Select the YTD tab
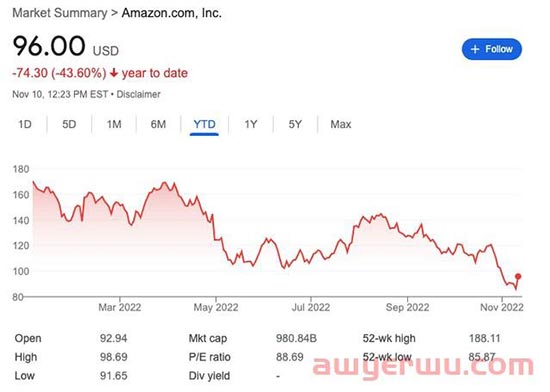 (204, 124)
